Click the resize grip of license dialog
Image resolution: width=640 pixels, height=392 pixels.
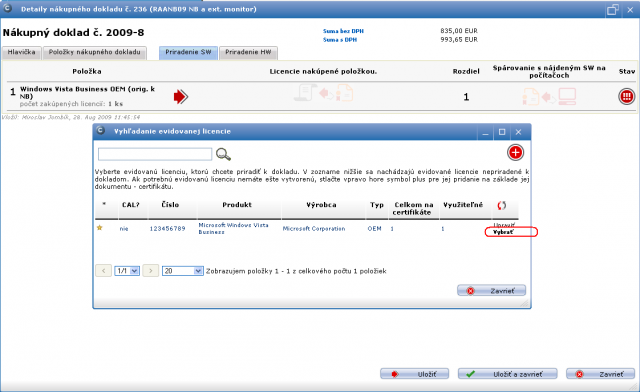click(525, 303)
